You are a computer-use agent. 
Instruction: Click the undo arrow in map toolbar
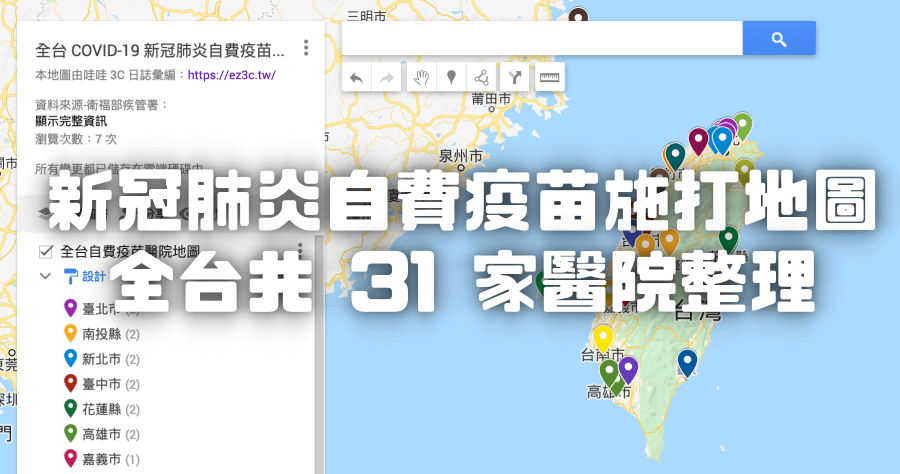[x=356, y=77]
